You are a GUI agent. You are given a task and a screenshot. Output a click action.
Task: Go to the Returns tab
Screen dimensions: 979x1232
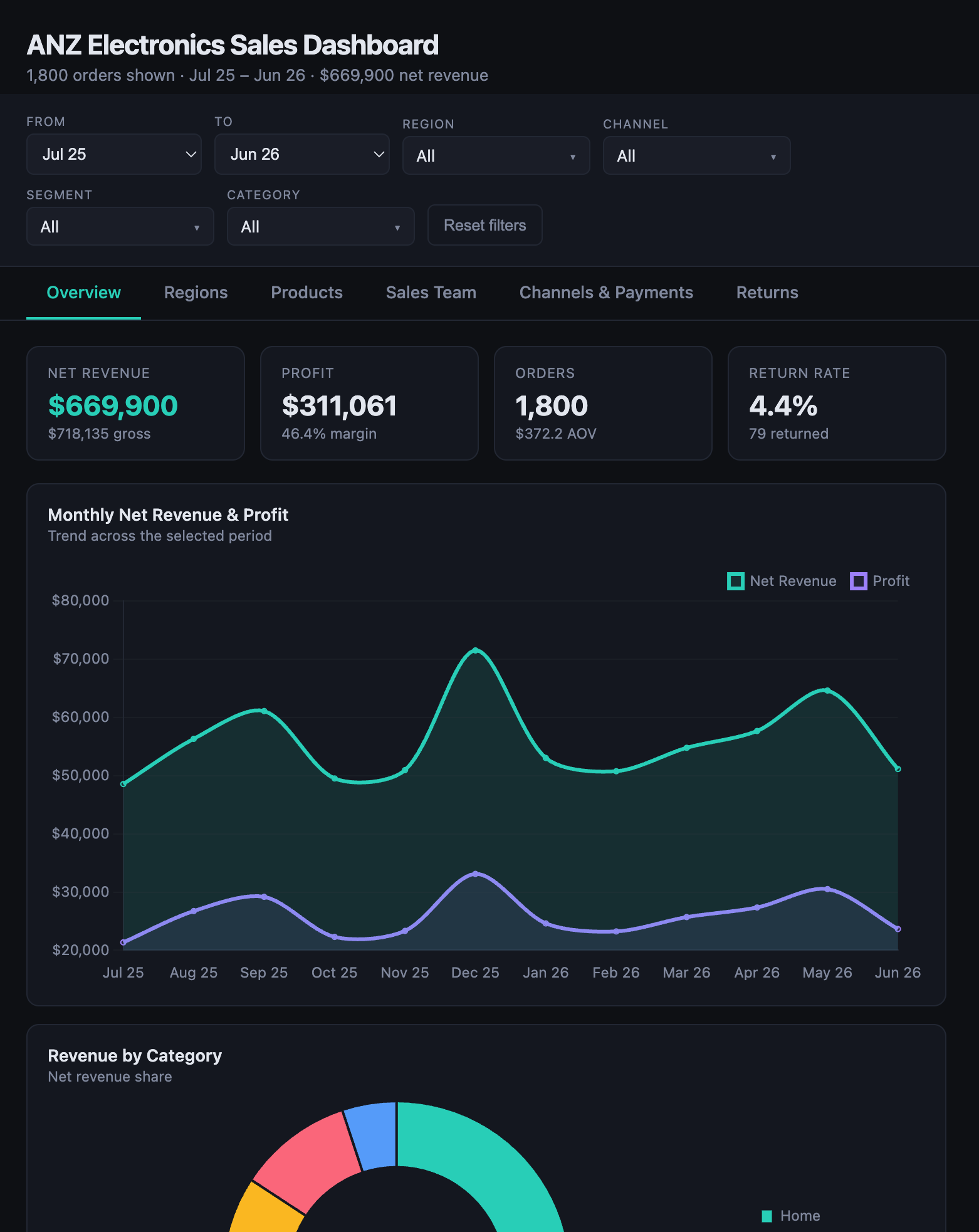[x=767, y=293]
